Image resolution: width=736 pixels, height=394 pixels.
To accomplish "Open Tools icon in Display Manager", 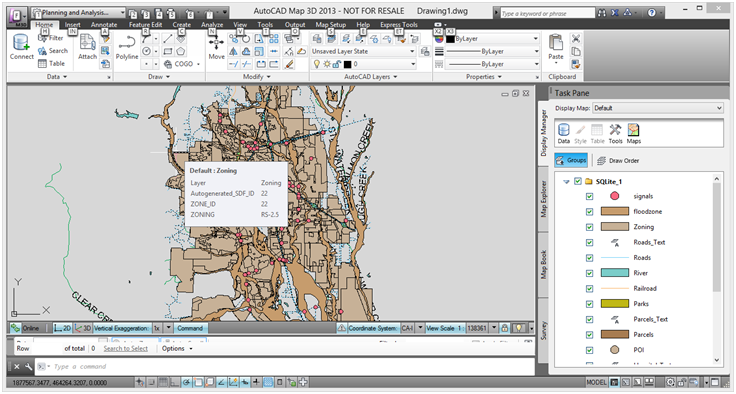I will tap(615, 133).
